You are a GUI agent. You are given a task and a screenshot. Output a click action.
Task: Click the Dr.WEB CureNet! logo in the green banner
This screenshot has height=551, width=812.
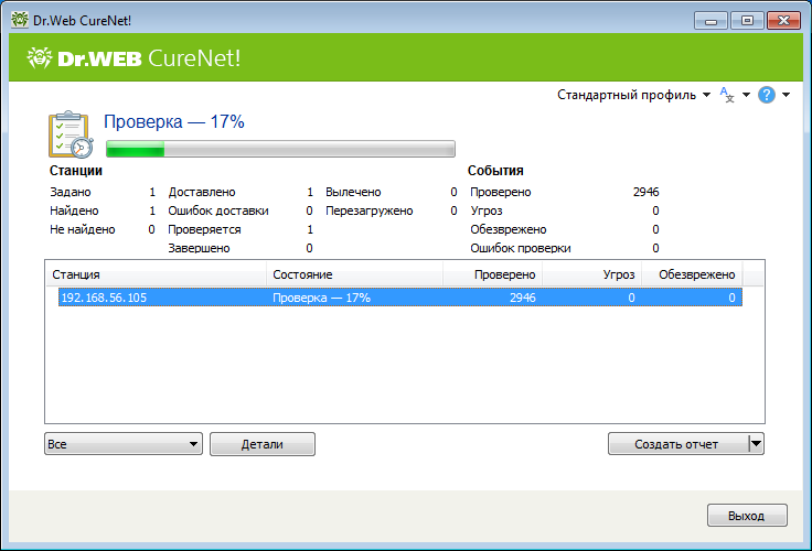134,58
